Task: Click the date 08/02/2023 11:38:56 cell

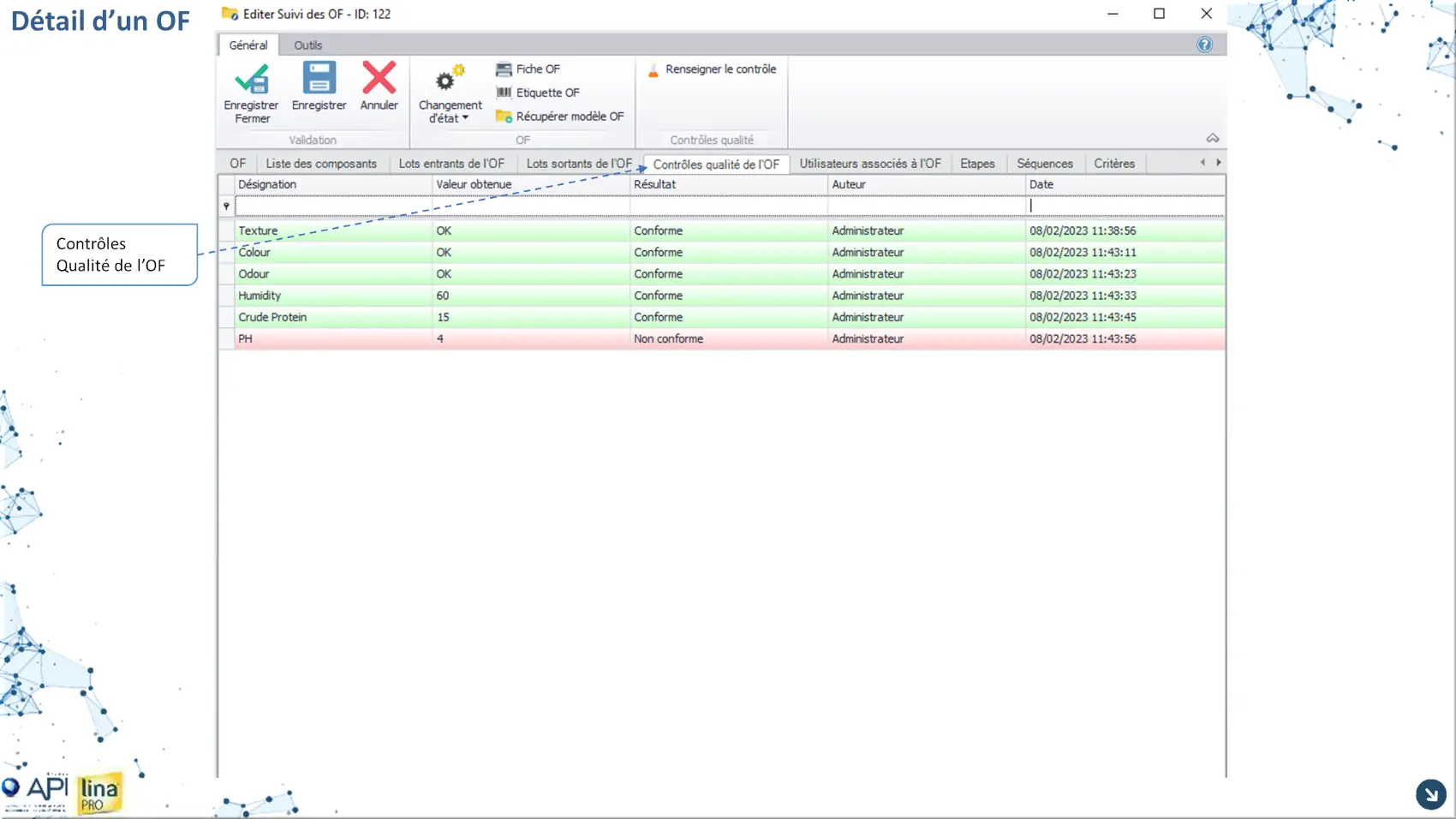Action: [1125, 230]
